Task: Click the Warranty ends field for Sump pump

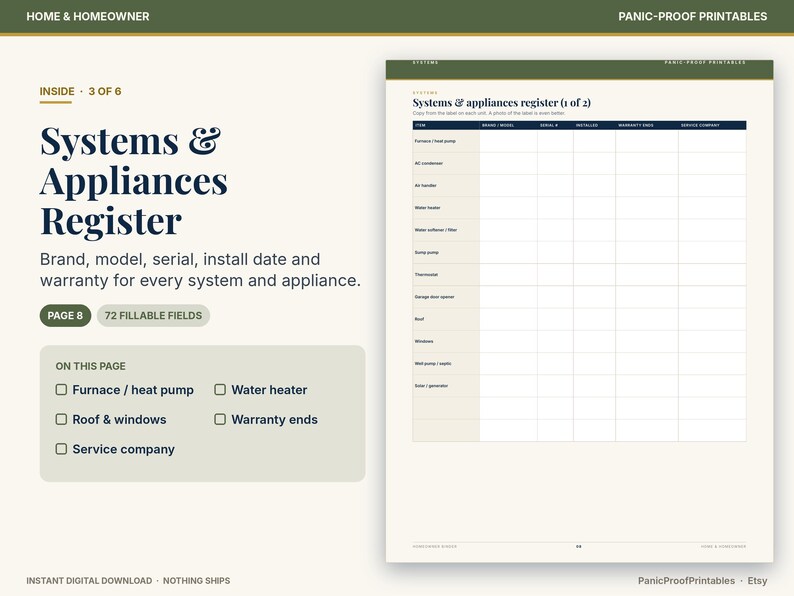Action: tap(647, 253)
